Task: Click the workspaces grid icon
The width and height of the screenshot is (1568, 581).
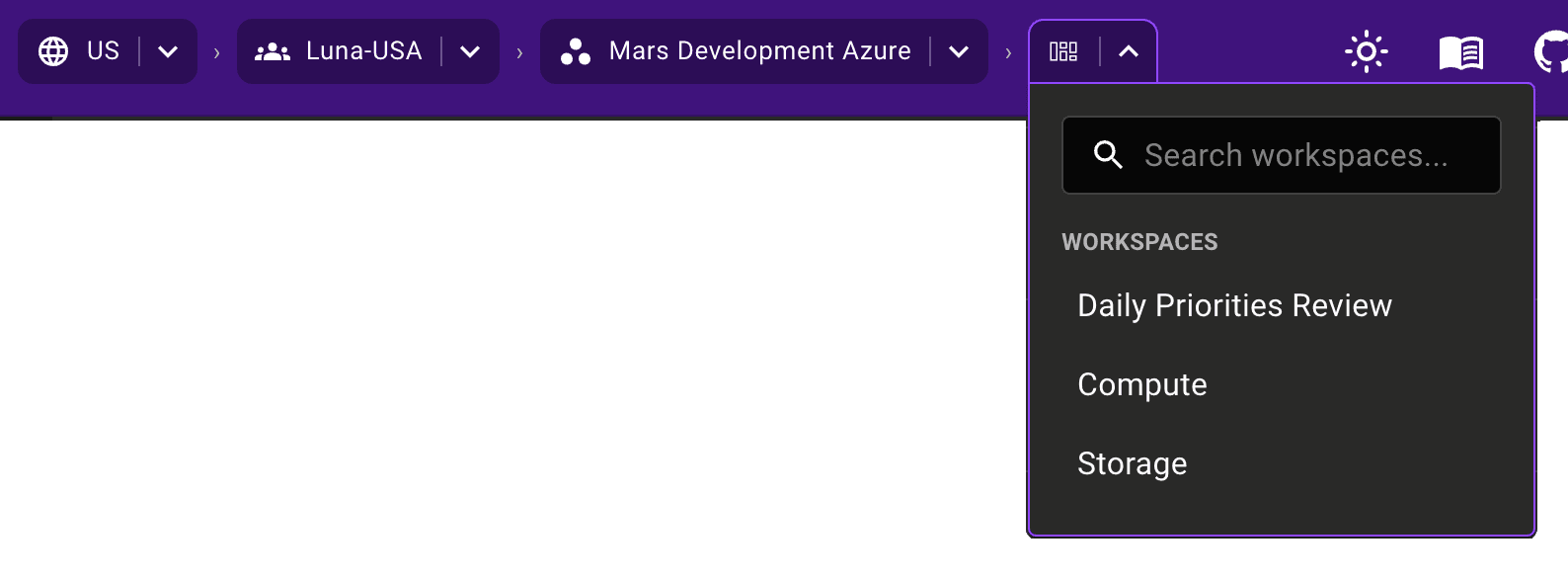Action: (1063, 51)
